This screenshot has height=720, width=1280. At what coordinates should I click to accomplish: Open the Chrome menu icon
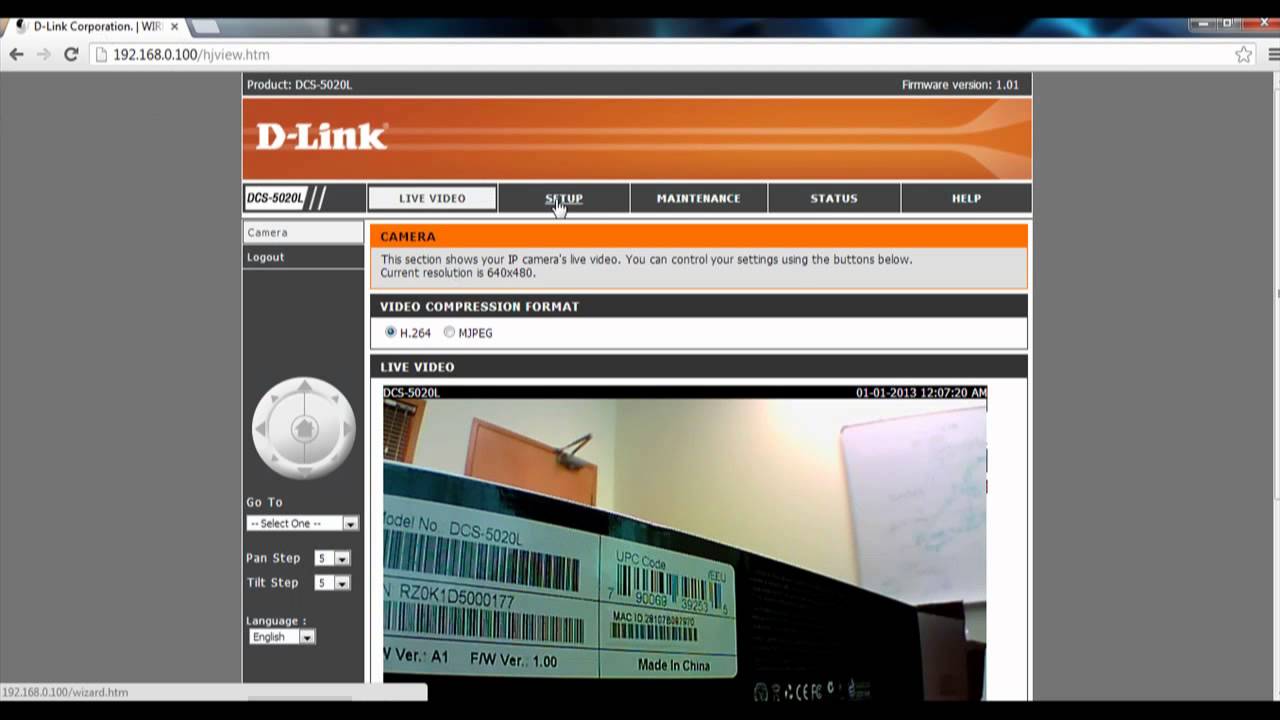(1273, 55)
